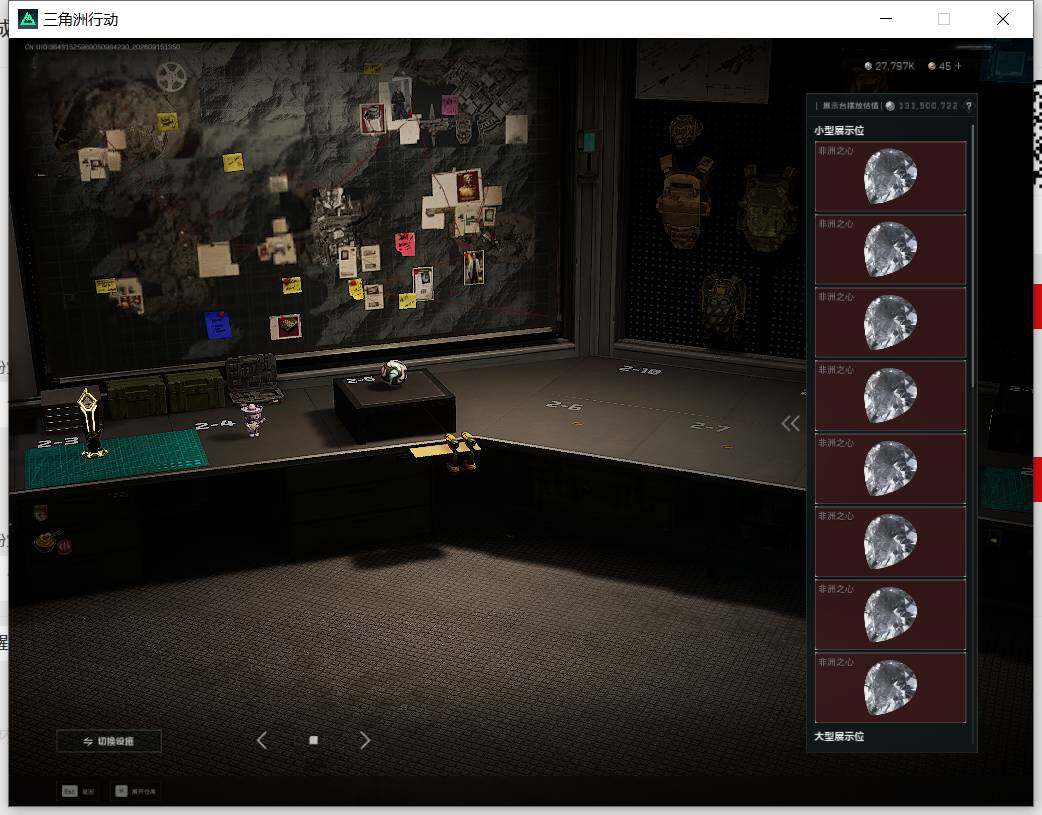
Task: Select the sixth 非洲之心 diamond card
Action: pyautogui.click(x=890, y=542)
